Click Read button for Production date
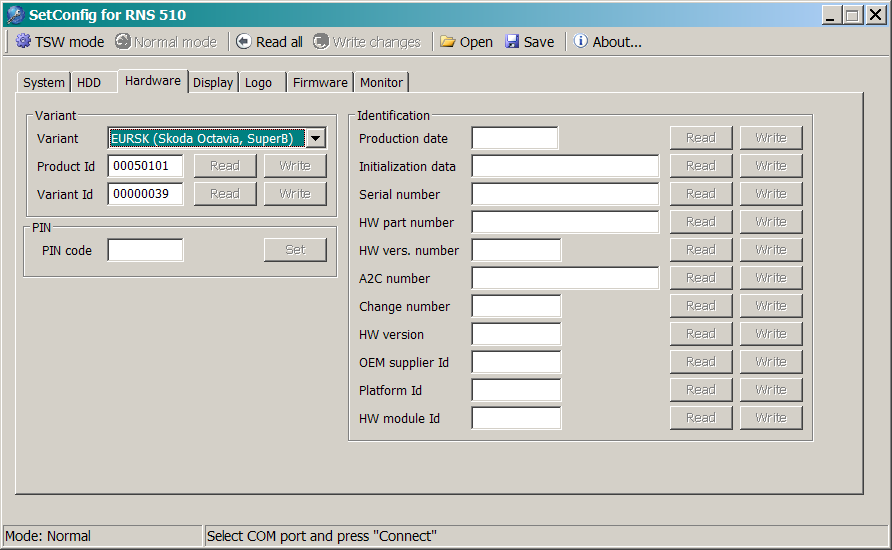Viewport: 892px width, 550px height. (701, 138)
